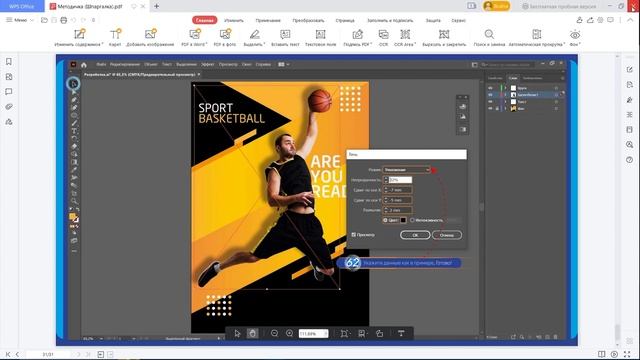Screen dimensions: 640x360
Task: Click the orange sign-in account button
Action: [496, 6]
